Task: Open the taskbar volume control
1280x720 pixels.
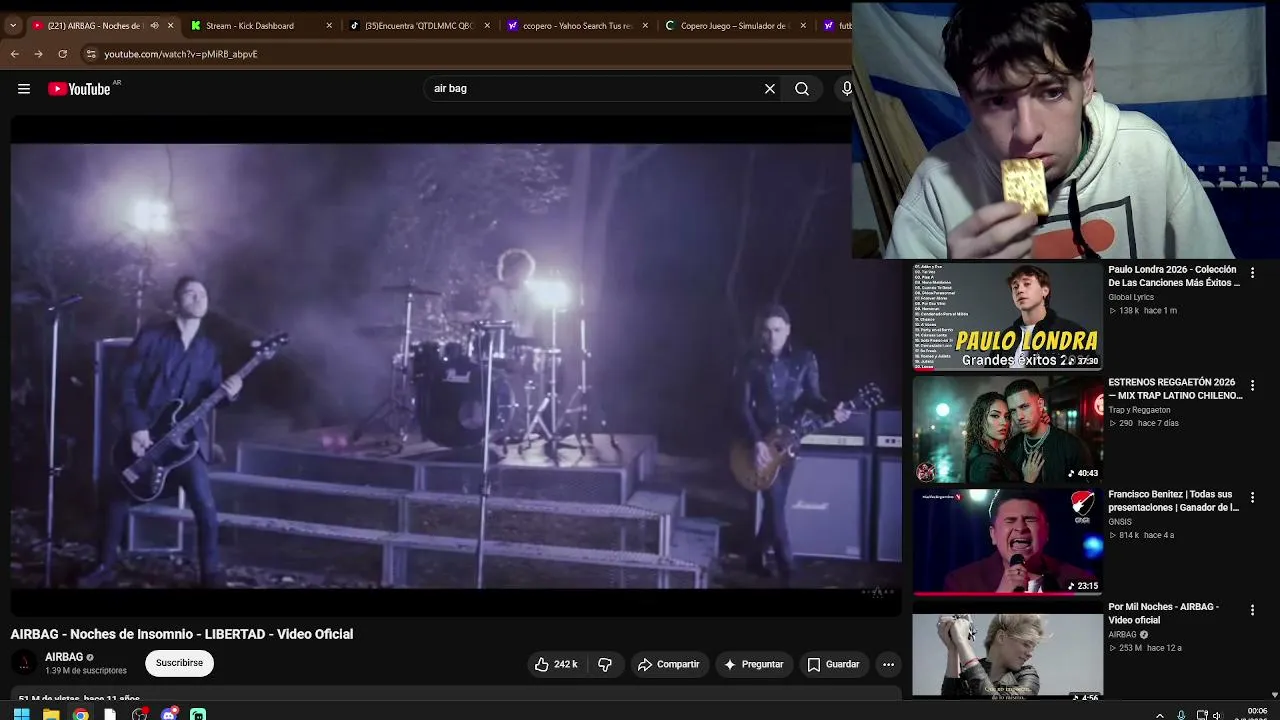Action: (1217, 715)
